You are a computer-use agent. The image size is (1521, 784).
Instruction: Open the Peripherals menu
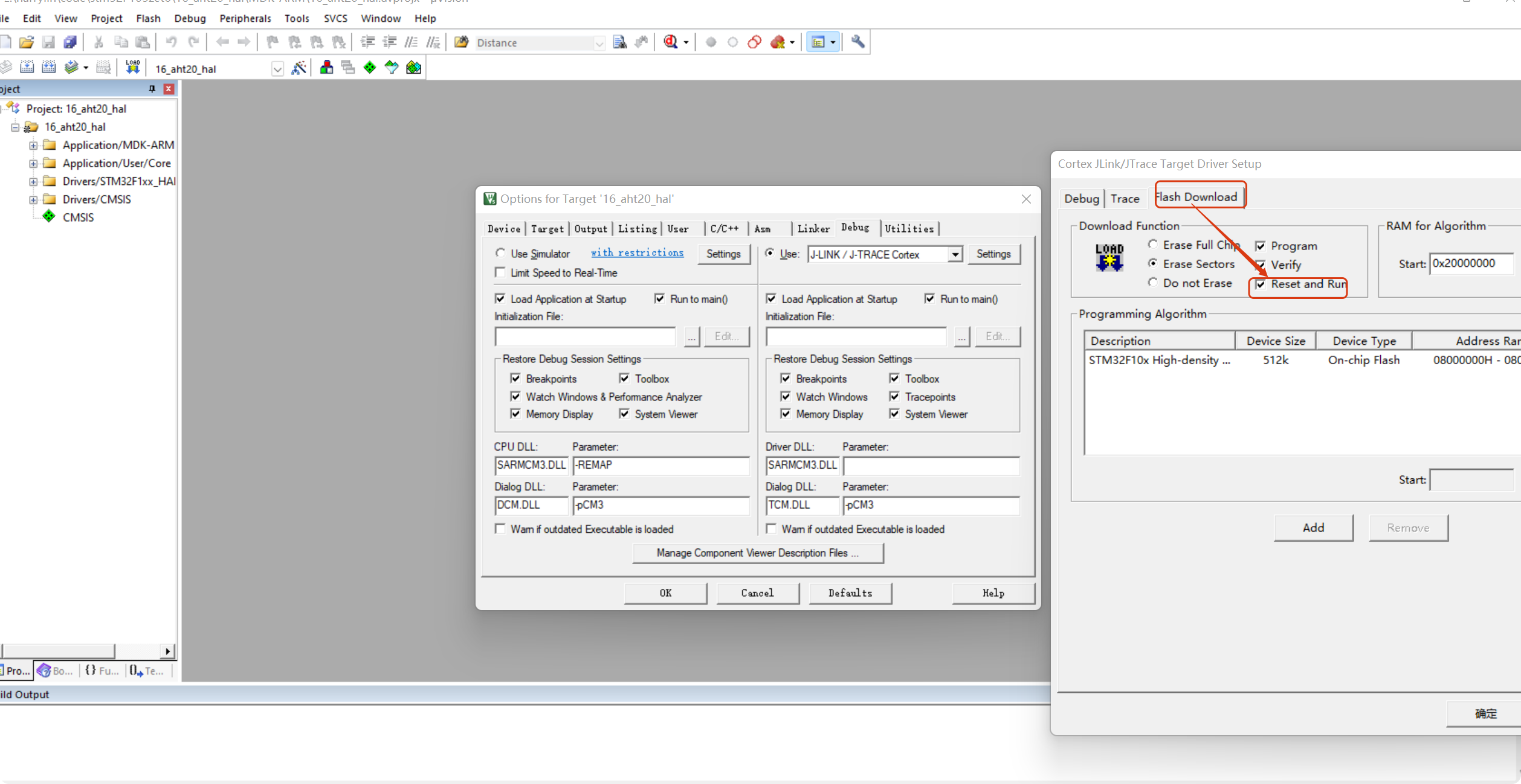tap(245, 18)
